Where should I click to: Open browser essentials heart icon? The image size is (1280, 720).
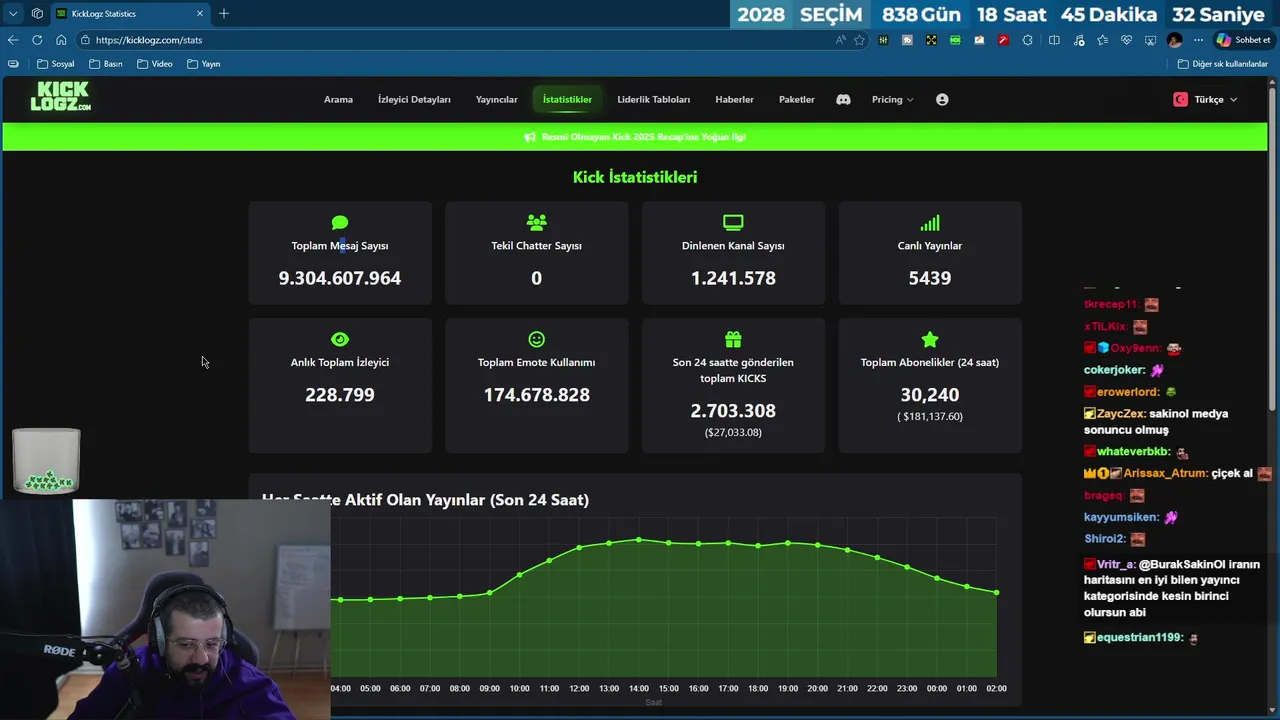(1126, 40)
